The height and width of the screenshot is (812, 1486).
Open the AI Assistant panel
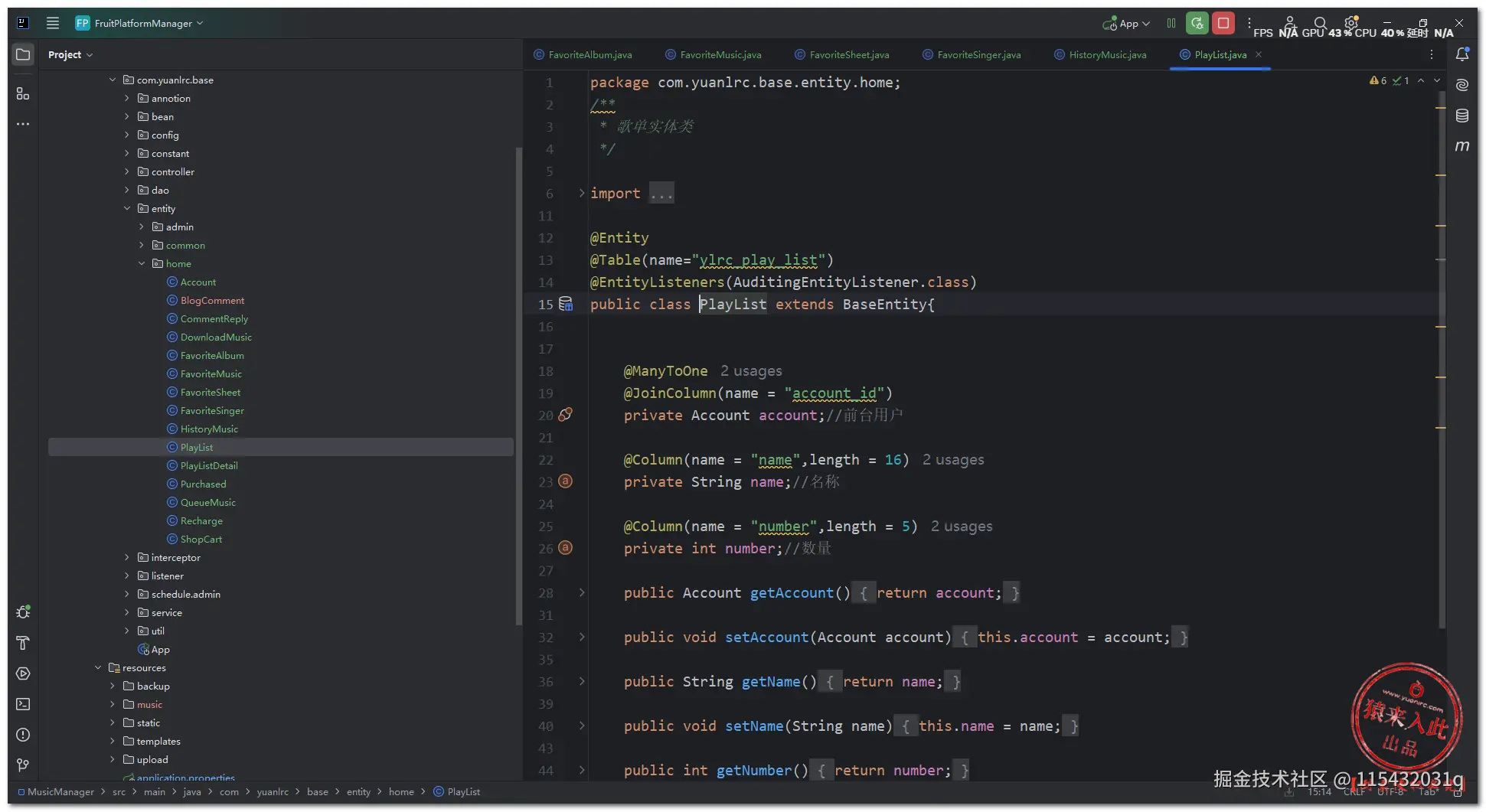click(1462, 85)
